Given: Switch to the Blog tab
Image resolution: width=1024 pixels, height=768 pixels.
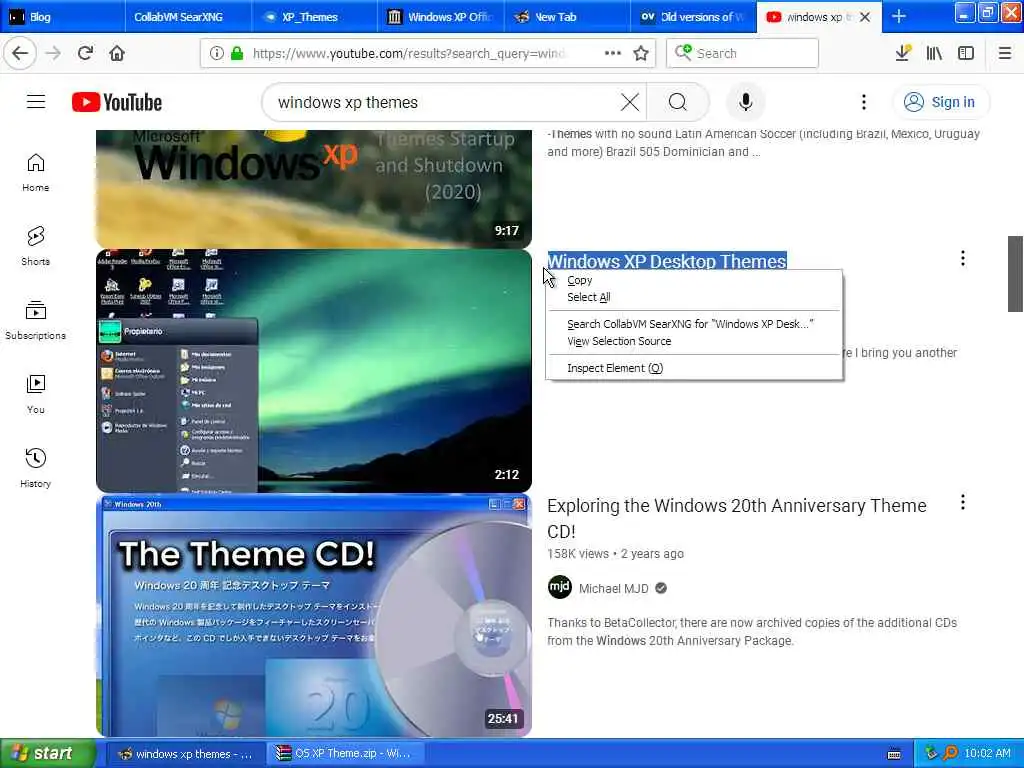Looking at the screenshot, I should pyautogui.click(x=63, y=17).
